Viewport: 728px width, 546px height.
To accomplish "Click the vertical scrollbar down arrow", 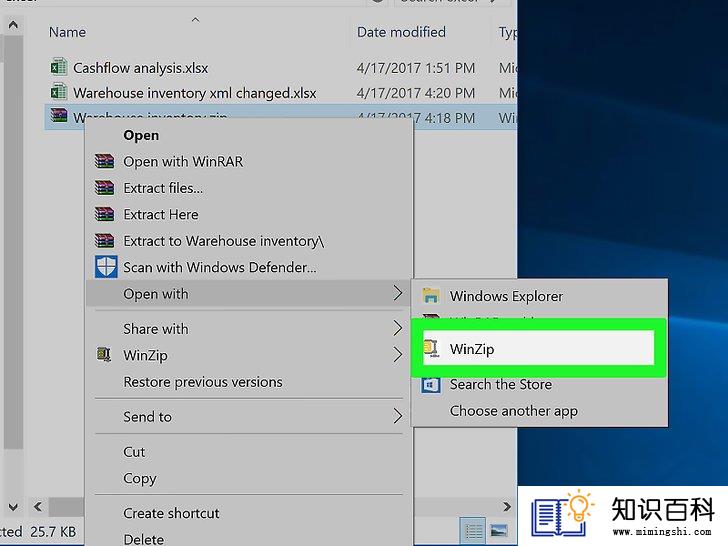I will pyautogui.click(x=13, y=507).
